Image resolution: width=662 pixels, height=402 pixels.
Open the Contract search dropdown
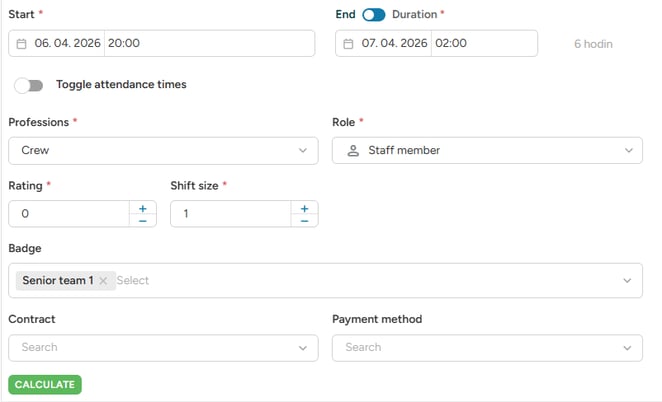coord(162,348)
